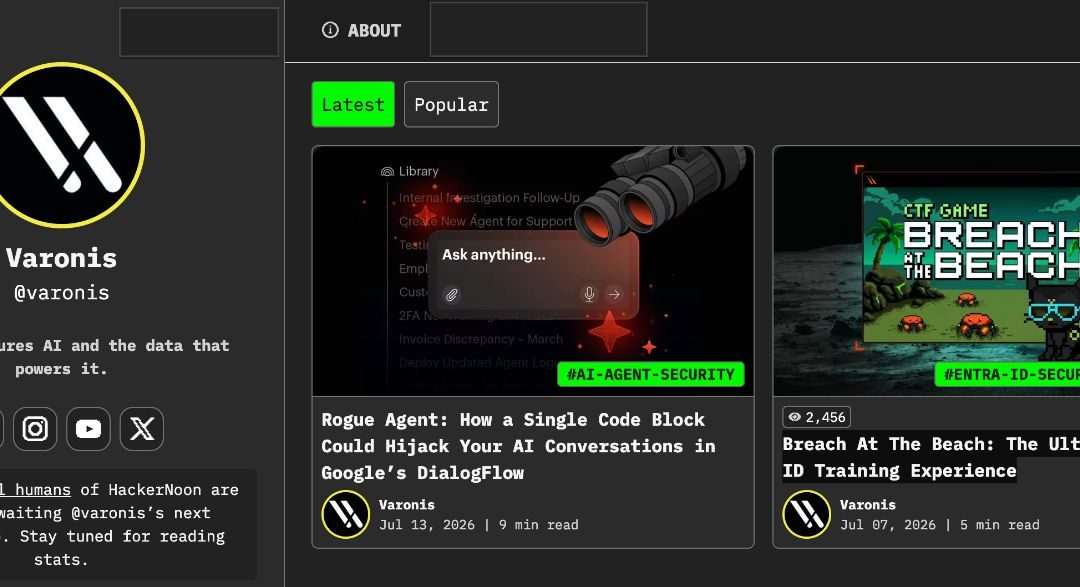
Task: Open the Varonis X (Twitter) icon
Action: pos(142,429)
